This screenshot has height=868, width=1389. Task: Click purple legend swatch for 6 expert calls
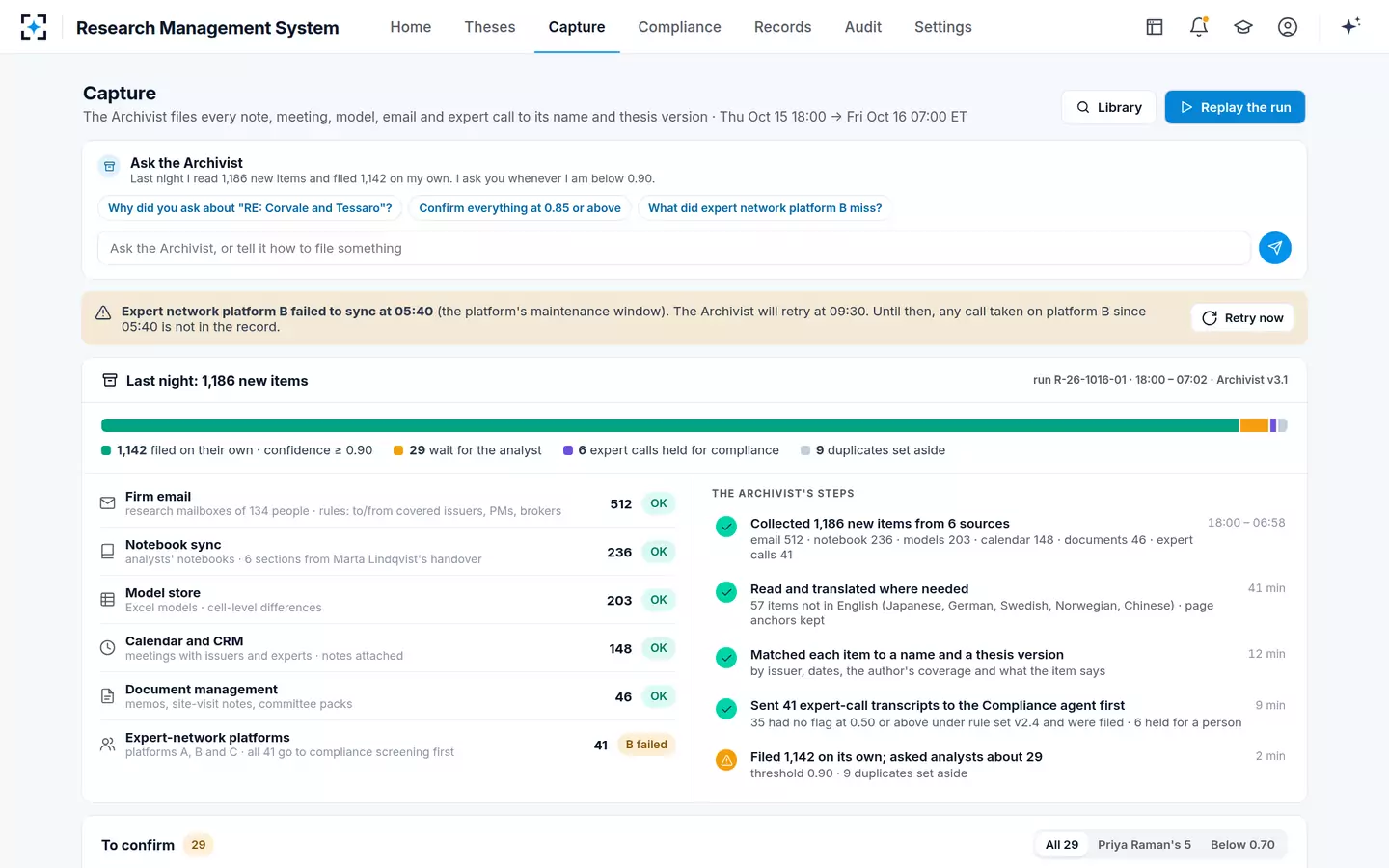pyautogui.click(x=568, y=450)
